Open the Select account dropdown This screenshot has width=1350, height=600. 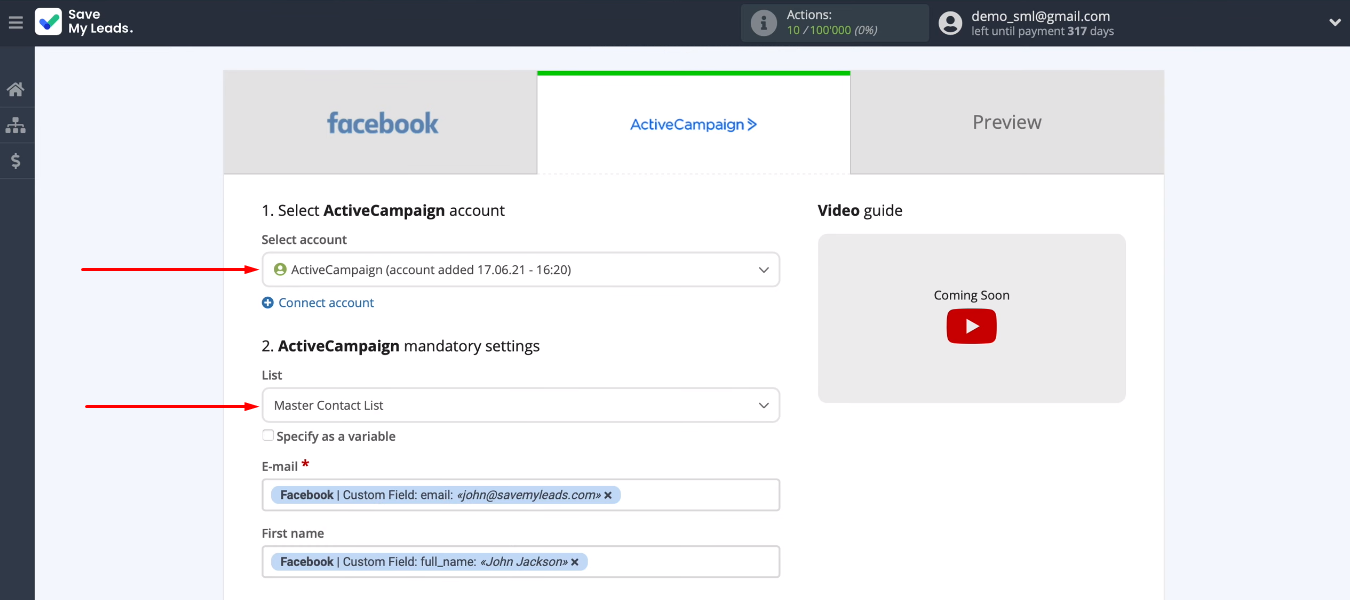pos(521,270)
